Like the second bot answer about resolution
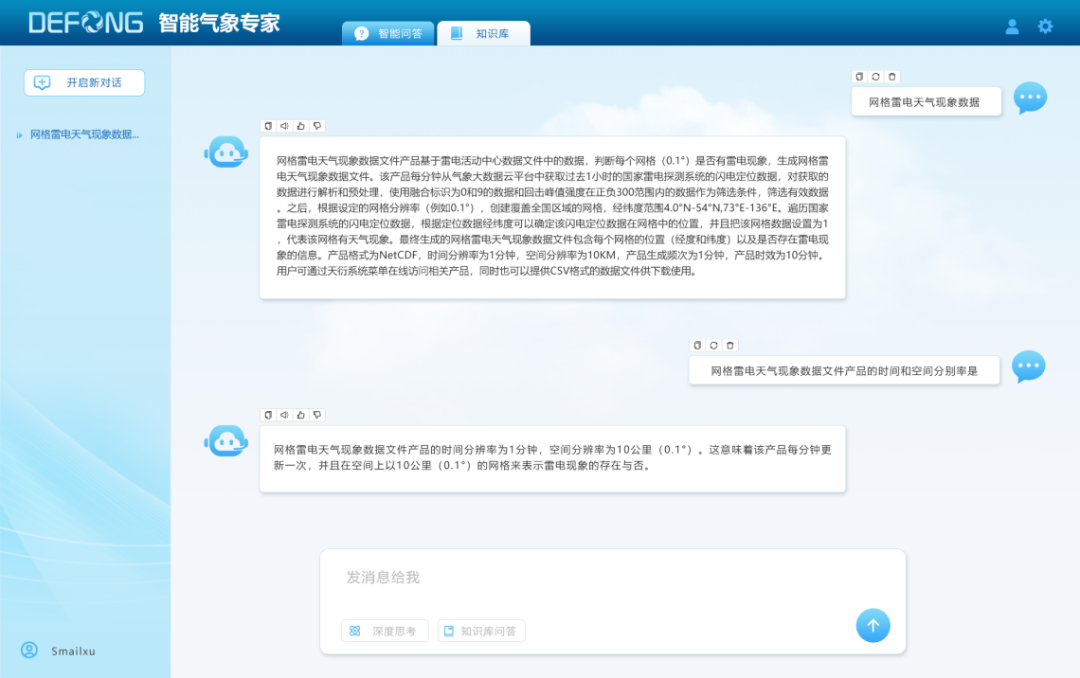 tap(300, 414)
